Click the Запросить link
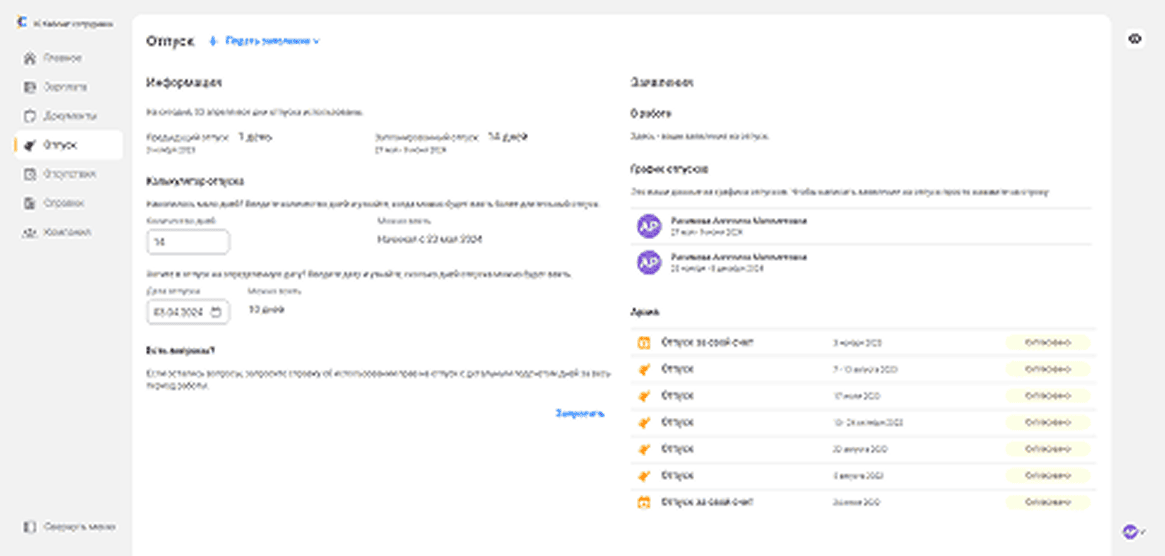Viewport: 1165px width, 556px height. (x=580, y=413)
